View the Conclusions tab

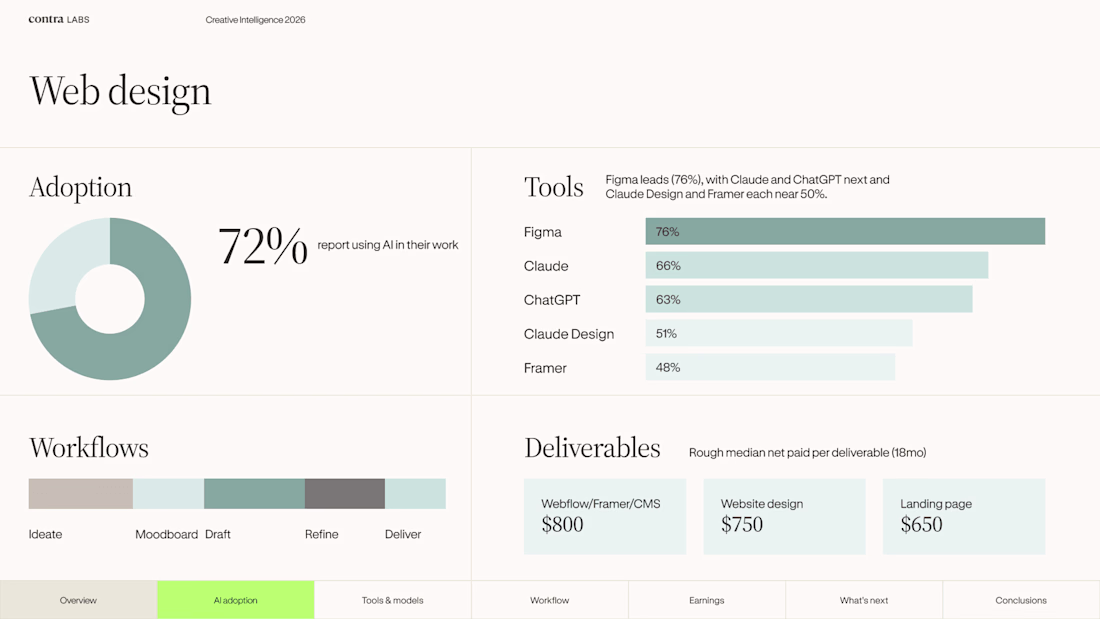tap(1021, 600)
